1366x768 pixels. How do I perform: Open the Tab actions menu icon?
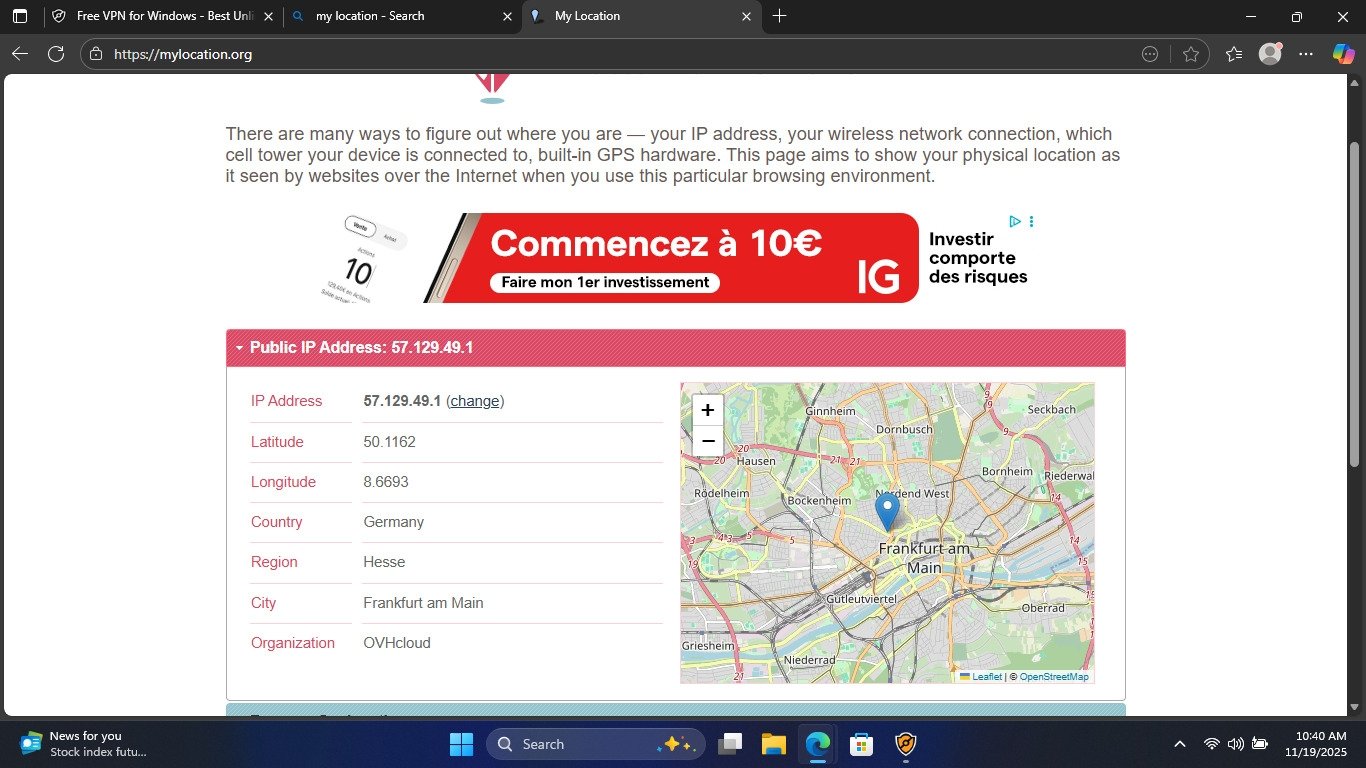[x=20, y=16]
